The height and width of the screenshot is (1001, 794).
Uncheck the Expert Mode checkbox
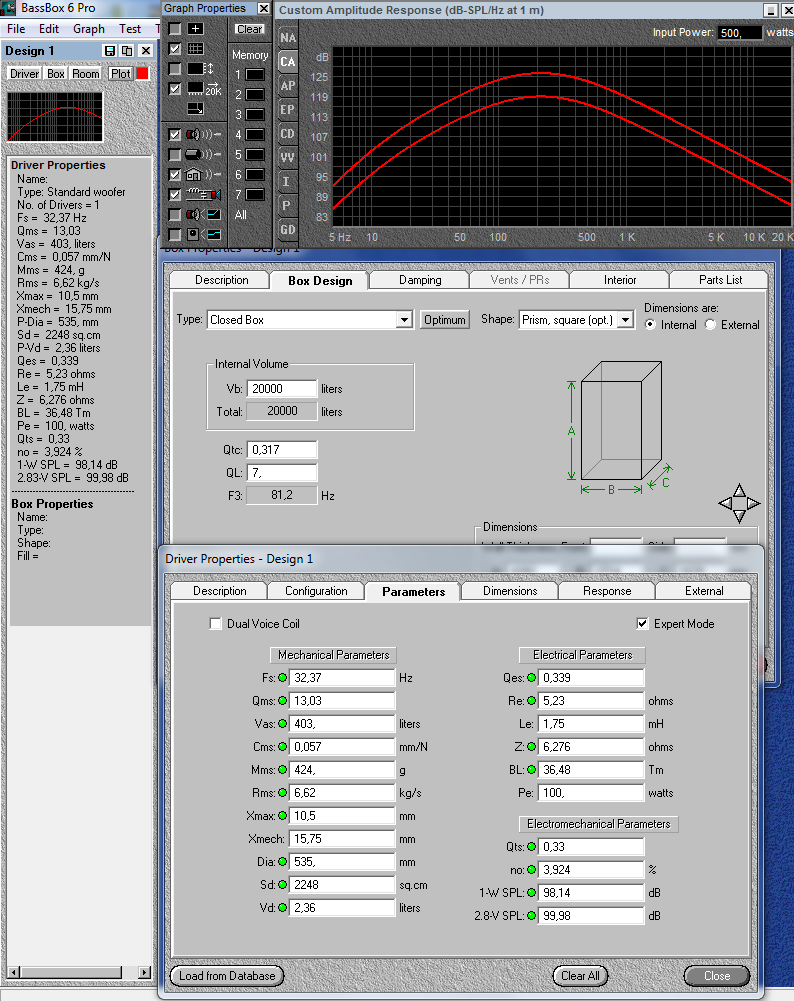click(643, 624)
